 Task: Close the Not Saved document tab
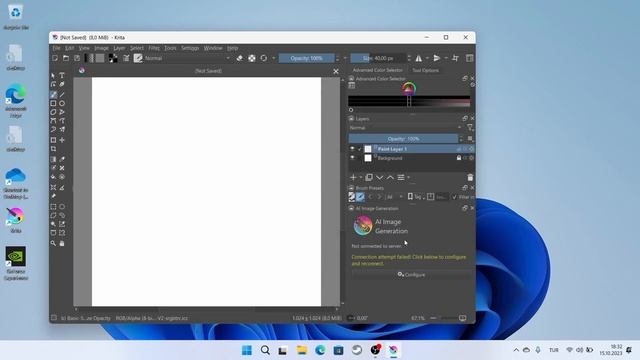pyautogui.click(x=336, y=71)
